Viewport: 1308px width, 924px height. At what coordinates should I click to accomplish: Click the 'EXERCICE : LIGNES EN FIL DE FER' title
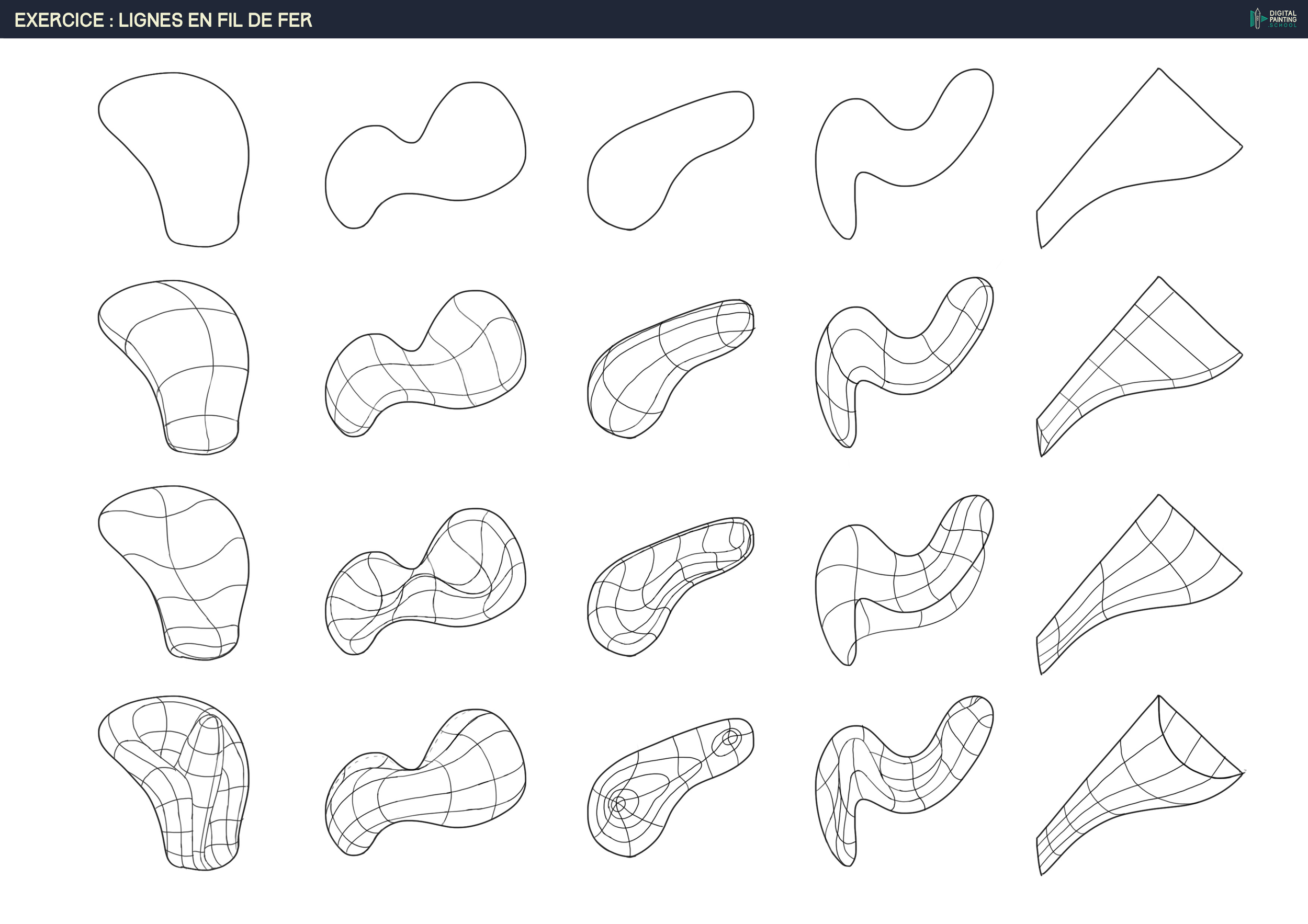[x=163, y=20]
